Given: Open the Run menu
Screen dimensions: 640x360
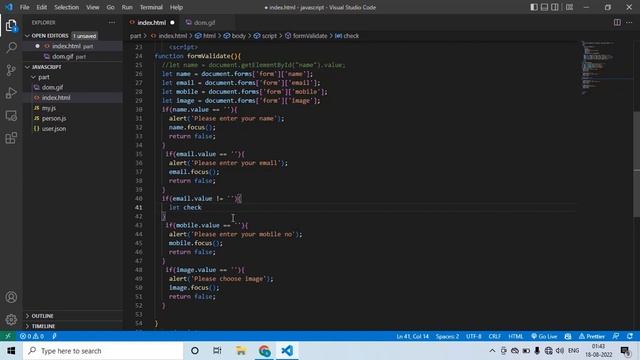Looking at the screenshot, I should (x=127, y=7).
